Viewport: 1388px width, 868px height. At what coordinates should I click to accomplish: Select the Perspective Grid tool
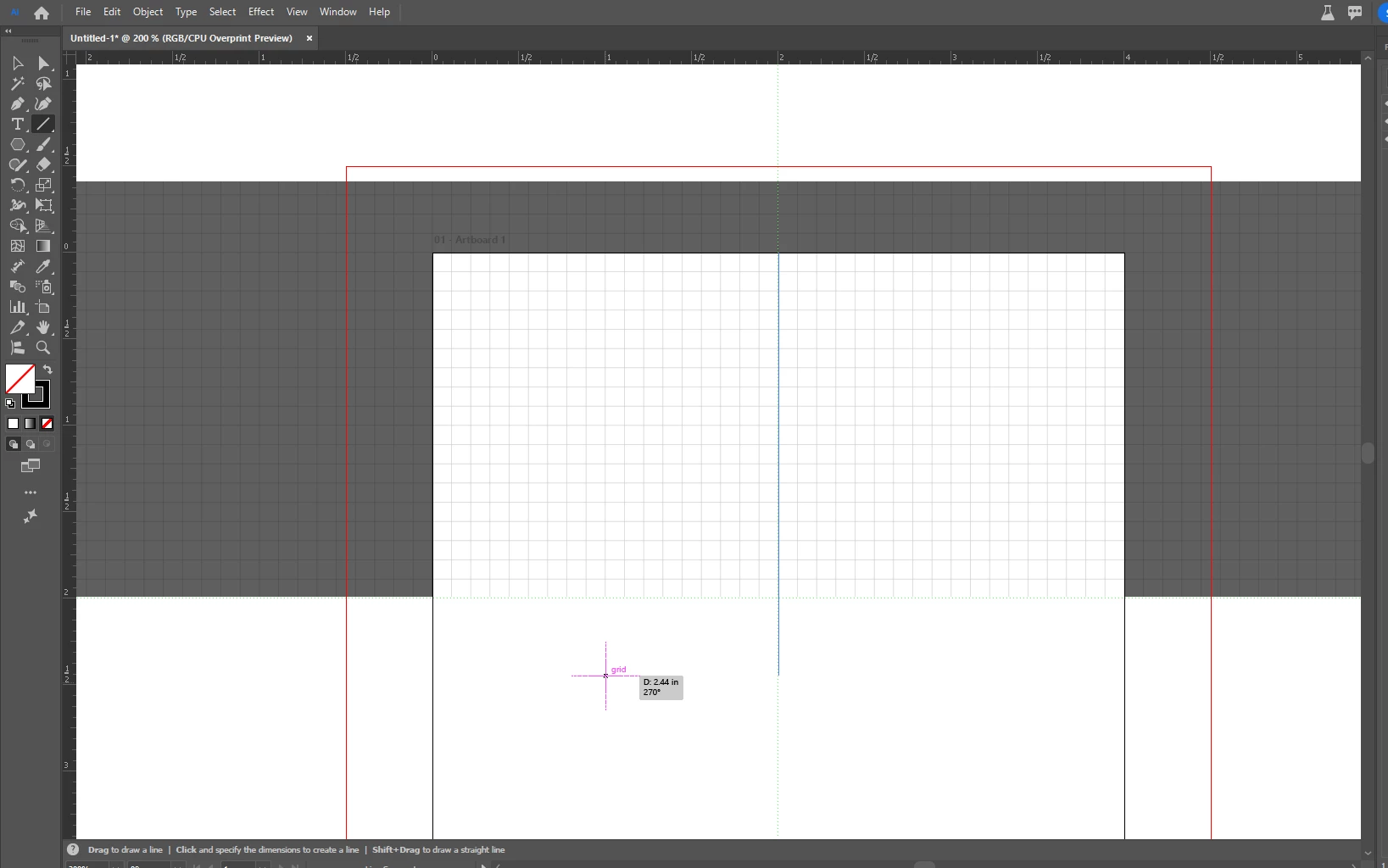point(43,226)
